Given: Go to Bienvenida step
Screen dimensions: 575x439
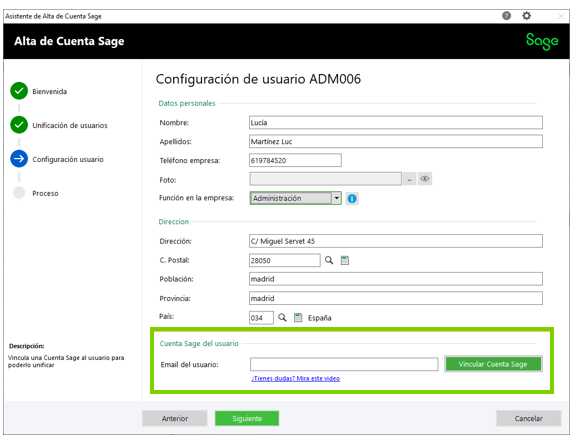Looking at the screenshot, I should (50, 91).
